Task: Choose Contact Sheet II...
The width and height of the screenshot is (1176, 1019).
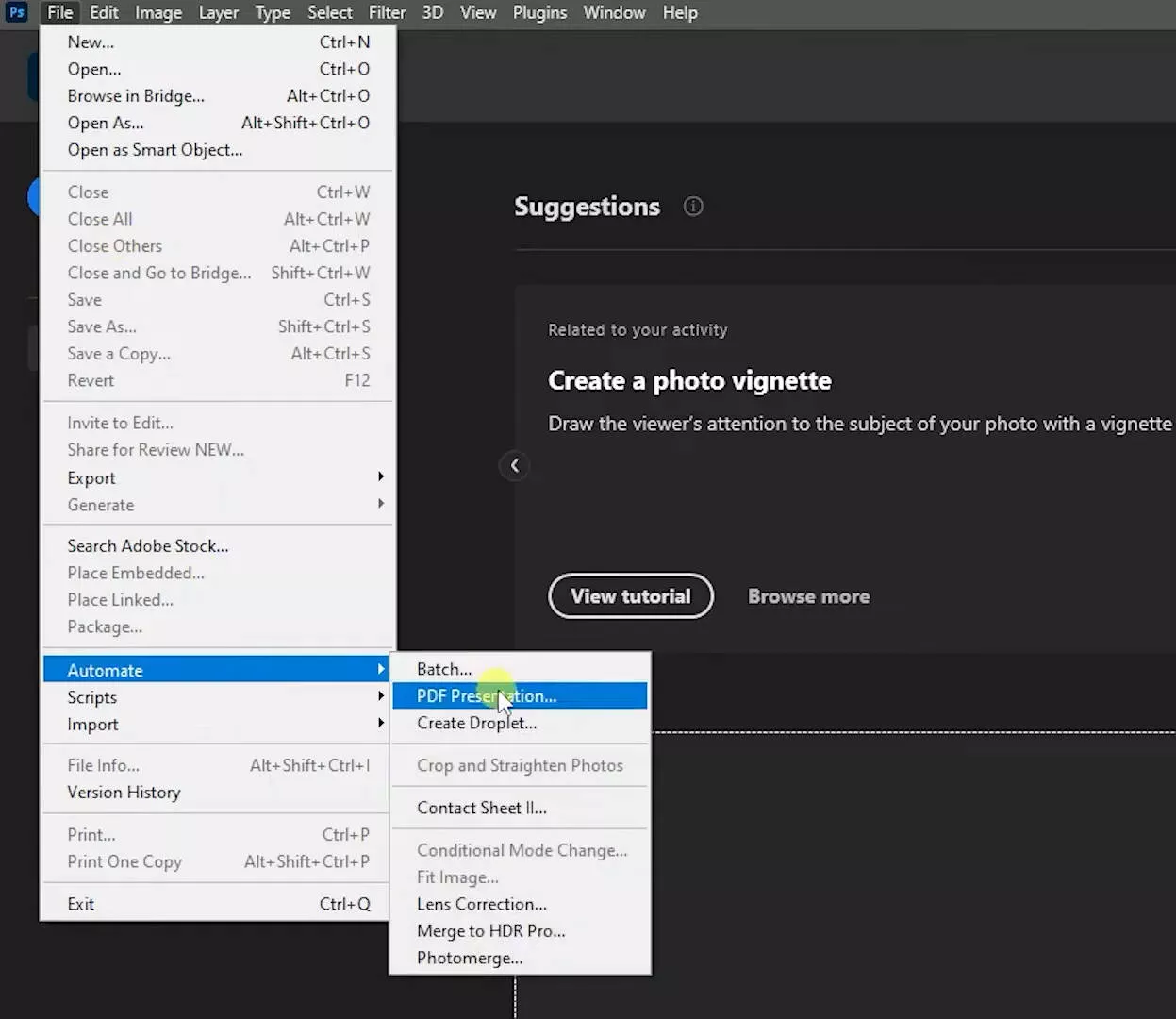Action: pos(520,808)
